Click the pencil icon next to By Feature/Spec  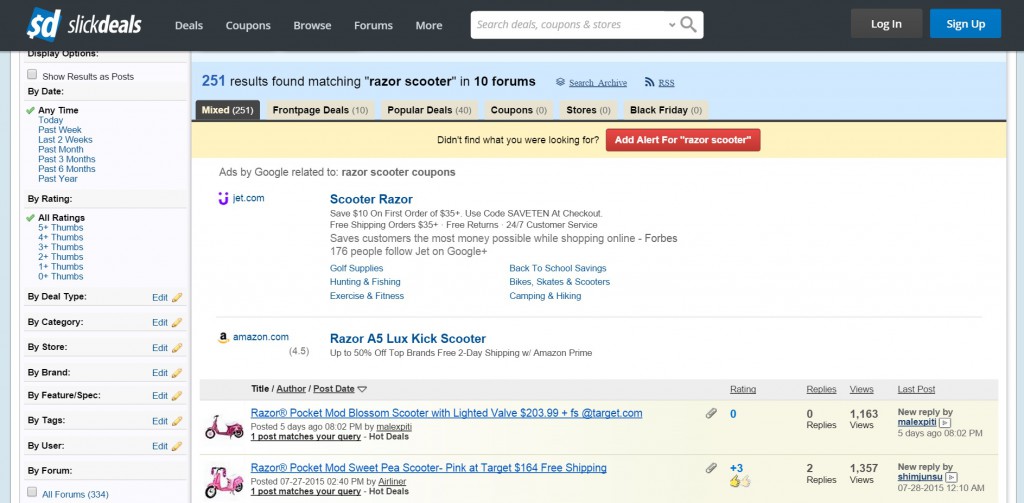[177, 396]
